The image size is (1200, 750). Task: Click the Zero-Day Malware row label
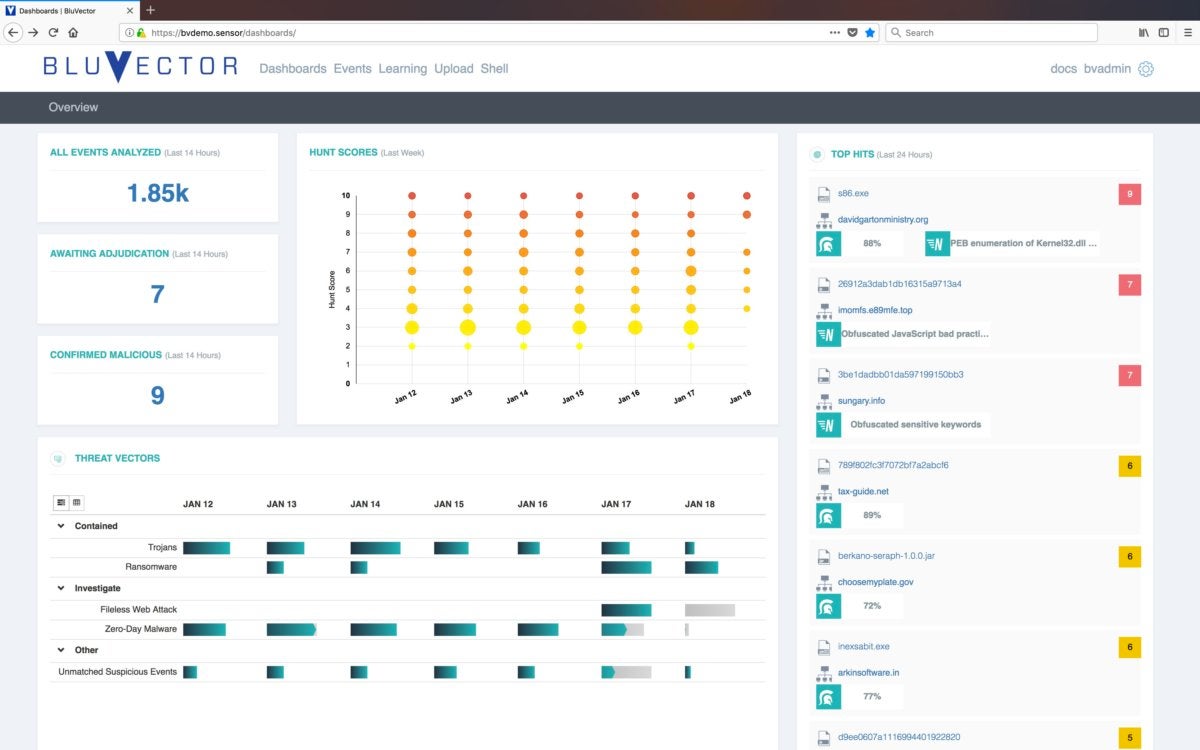coord(141,629)
